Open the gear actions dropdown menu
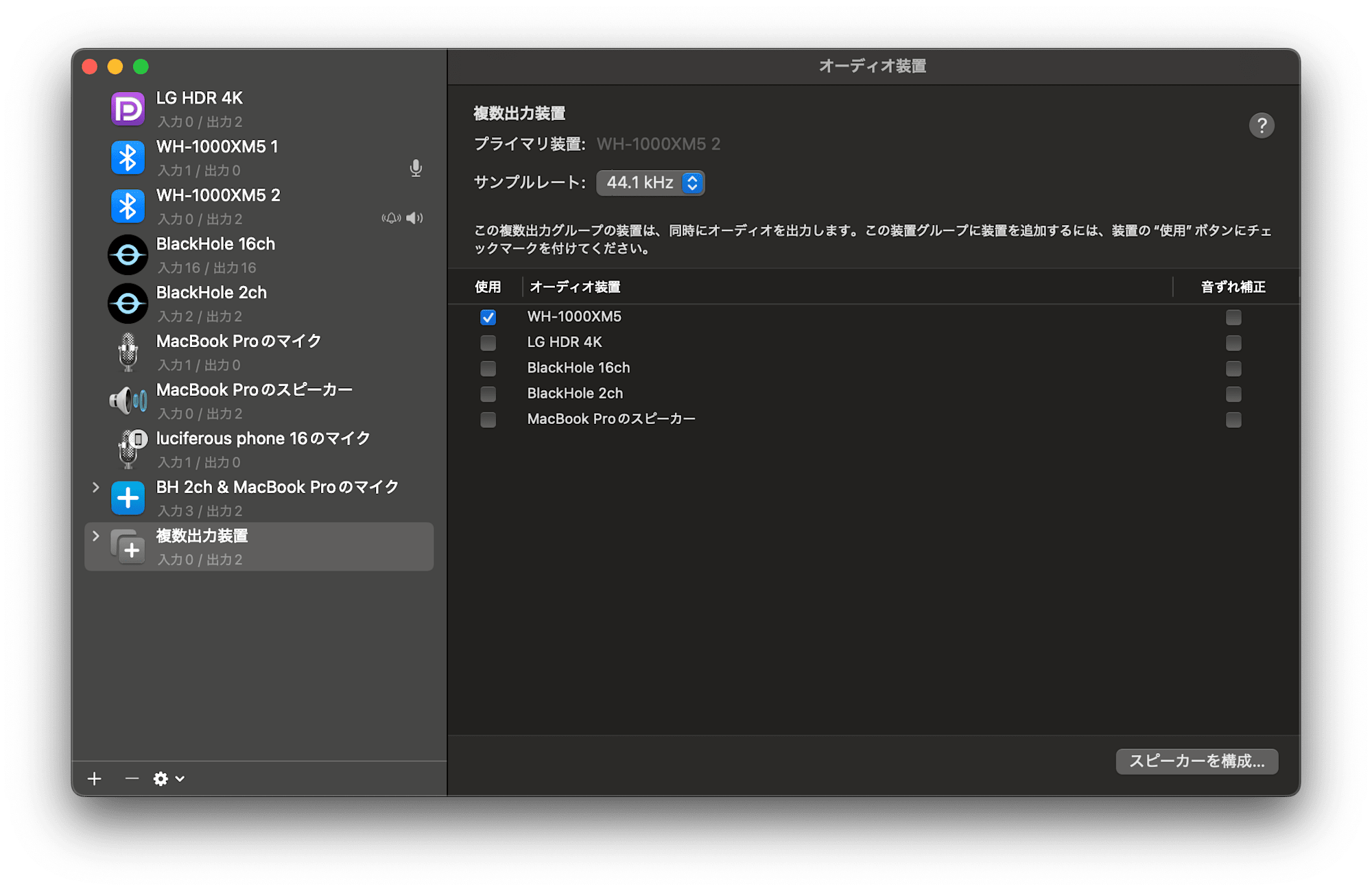Screen dimensions: 1372x891 [x=169, y=779]
